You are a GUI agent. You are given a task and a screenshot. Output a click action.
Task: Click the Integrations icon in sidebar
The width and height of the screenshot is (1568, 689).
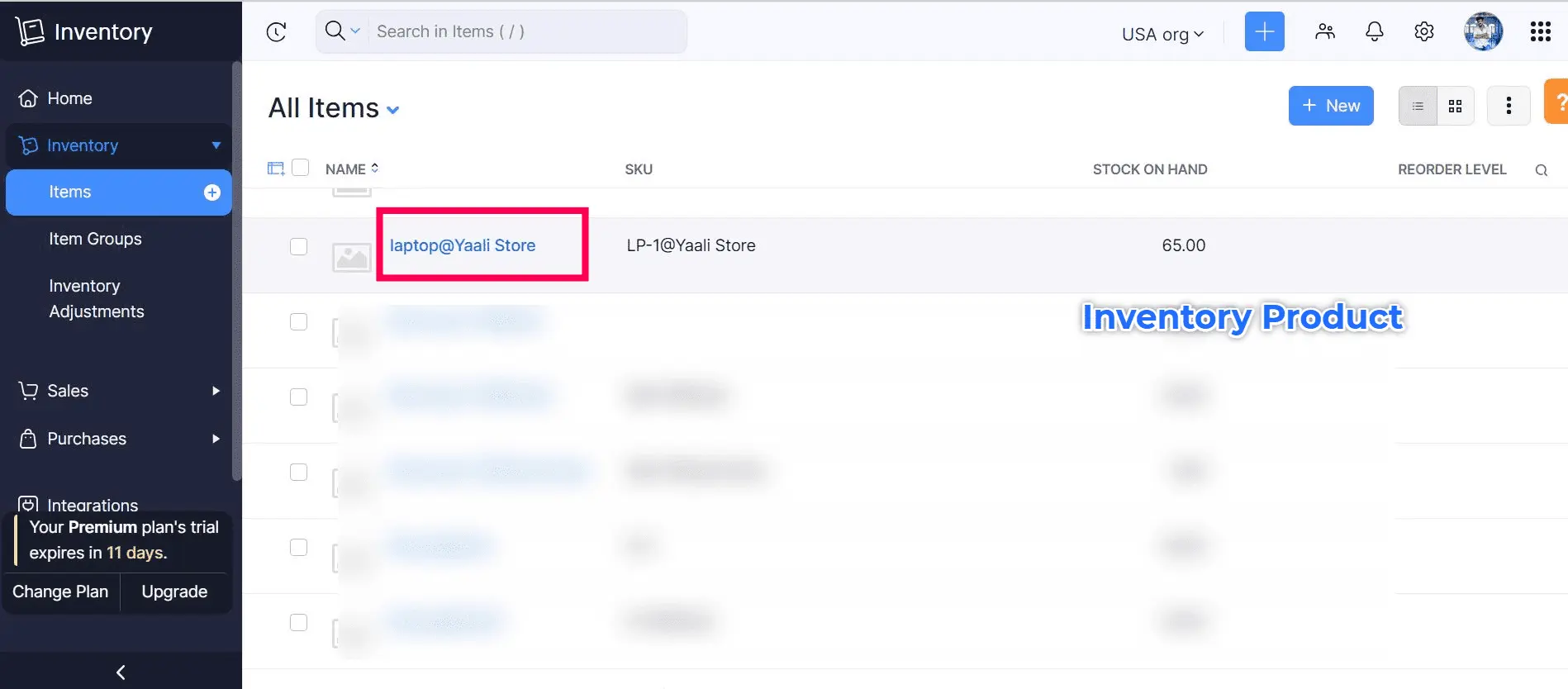28,504
